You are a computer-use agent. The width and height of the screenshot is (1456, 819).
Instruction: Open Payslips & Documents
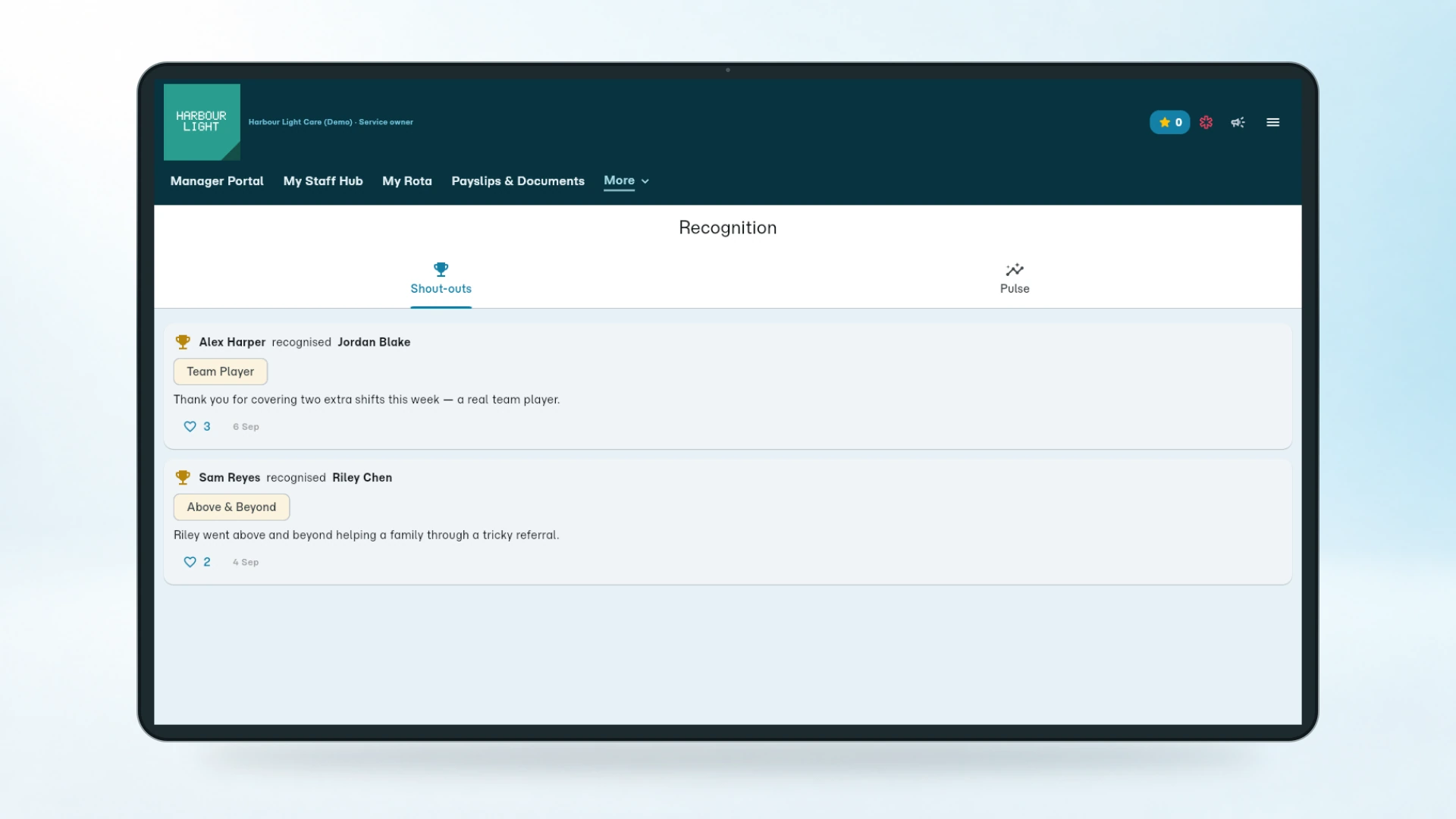(x=518, y=181)
